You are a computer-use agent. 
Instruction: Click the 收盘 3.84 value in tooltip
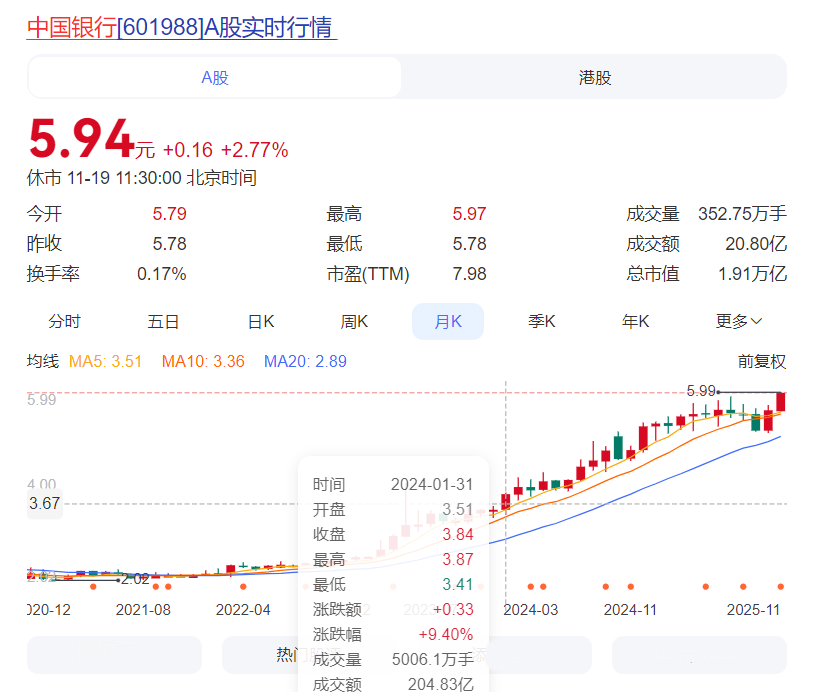[x=457, y=534]
